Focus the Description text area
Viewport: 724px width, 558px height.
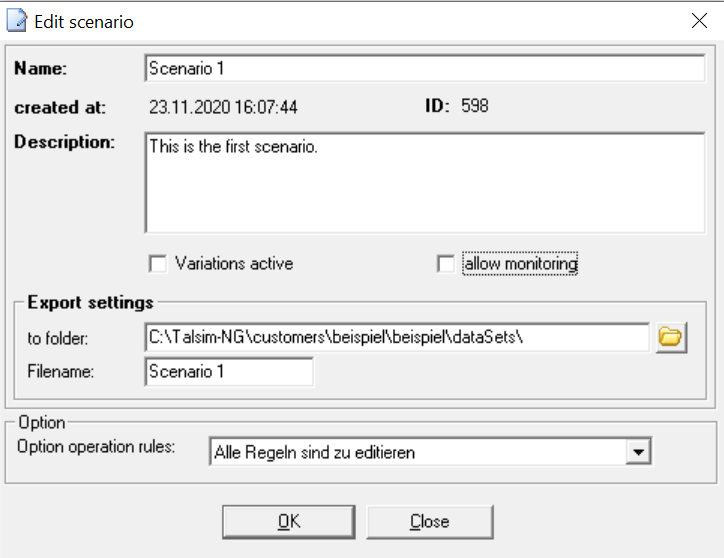(x=424, y=180)
